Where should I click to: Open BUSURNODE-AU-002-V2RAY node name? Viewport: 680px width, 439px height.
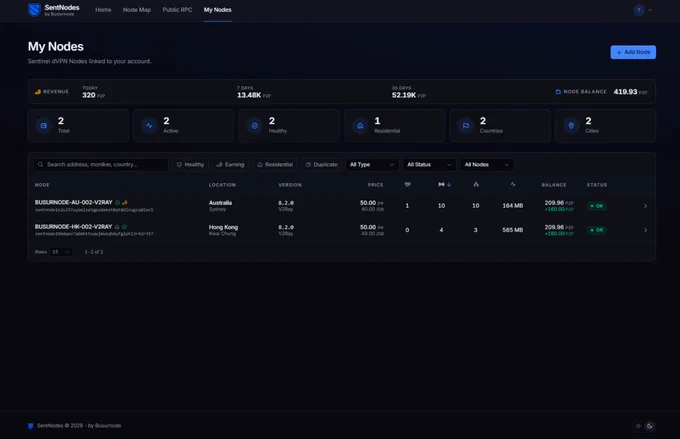pos(73,203)
